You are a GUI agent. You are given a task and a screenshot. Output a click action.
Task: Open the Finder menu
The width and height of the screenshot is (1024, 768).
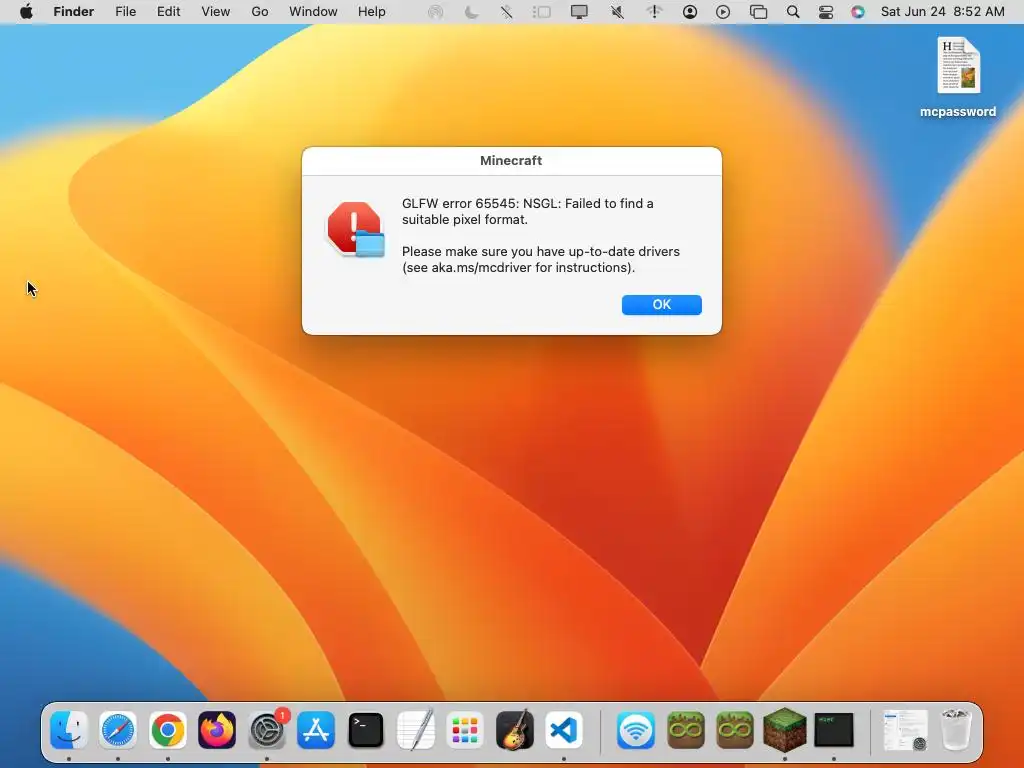(74, 12)
